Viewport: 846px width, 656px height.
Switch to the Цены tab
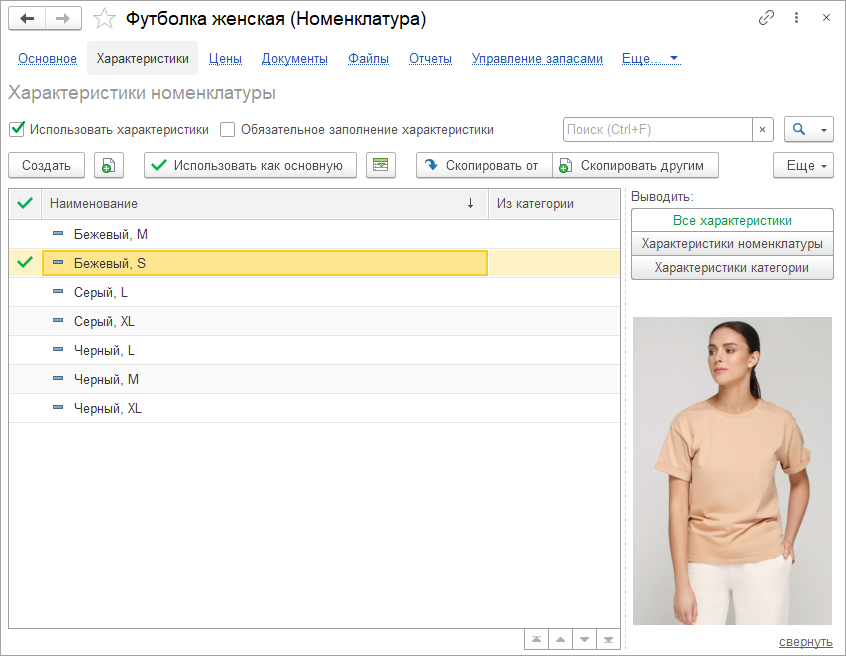coord(225,59)
